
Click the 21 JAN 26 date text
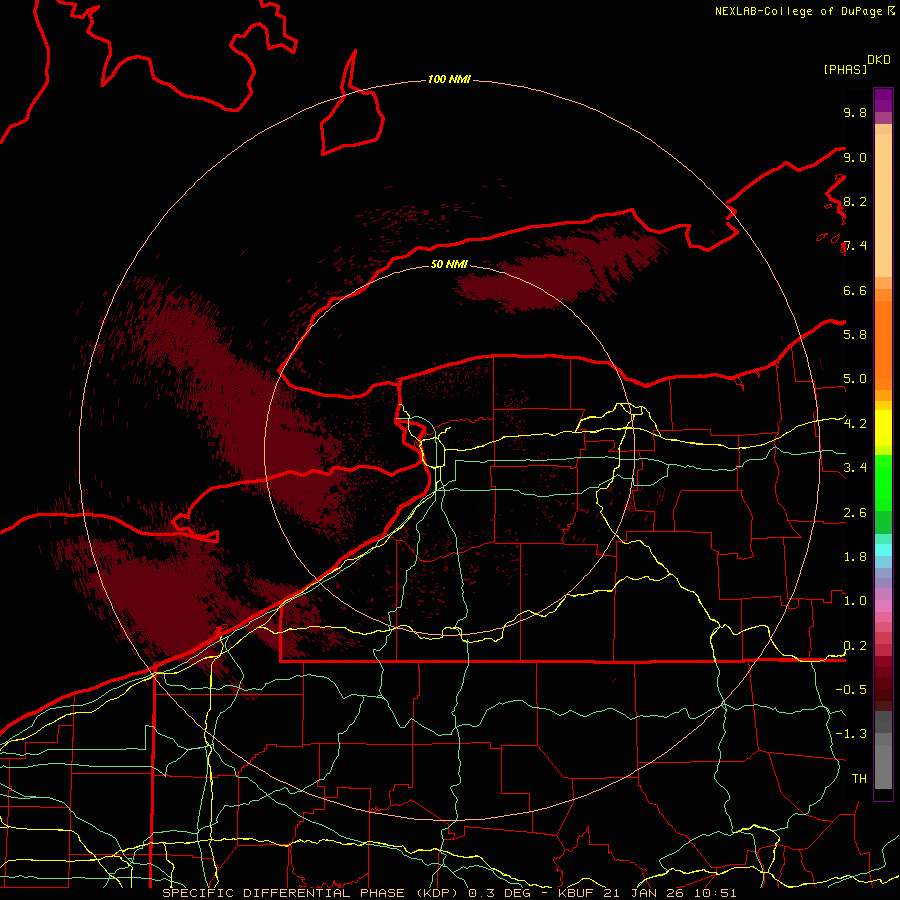click(x=643, y=893)
